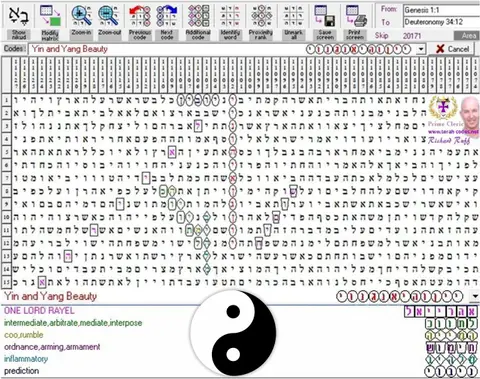Open the Codes dropdown arrow
480x379 pixels.
pyautogui.click(x=421, y=49)
